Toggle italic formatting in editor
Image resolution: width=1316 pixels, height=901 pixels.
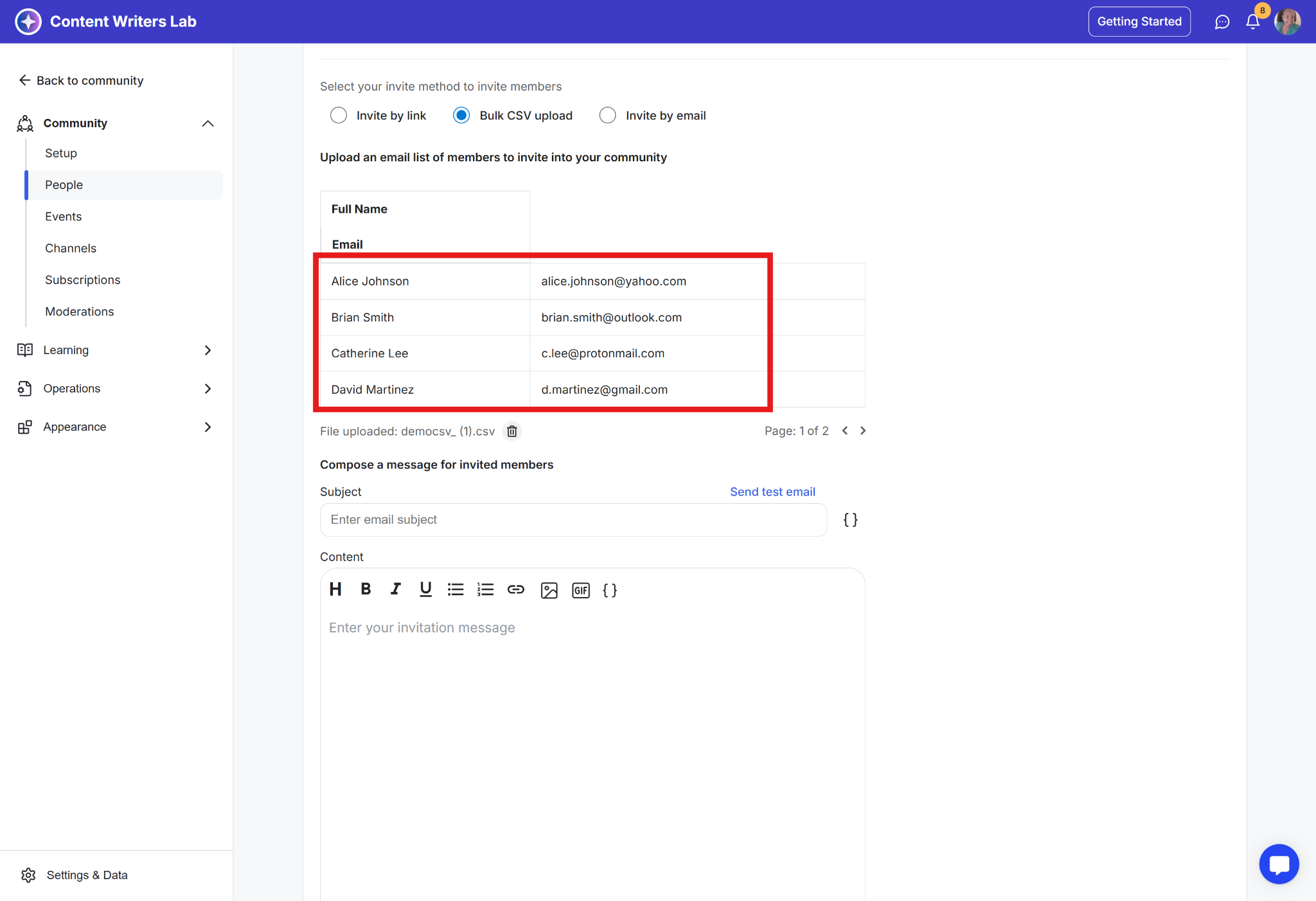click(x=395, y=589)
